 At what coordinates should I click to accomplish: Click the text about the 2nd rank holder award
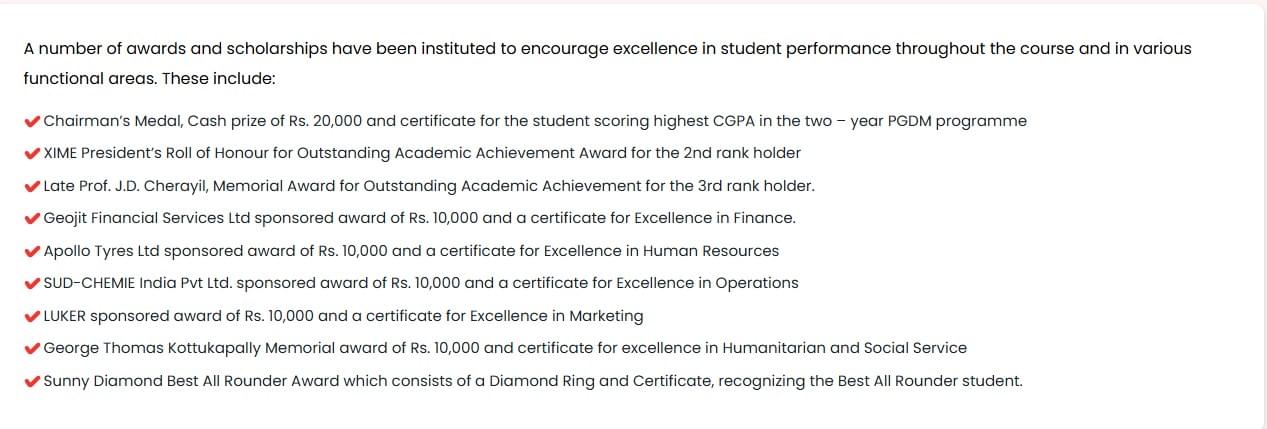pyautogui.click(x=422, y=153)
